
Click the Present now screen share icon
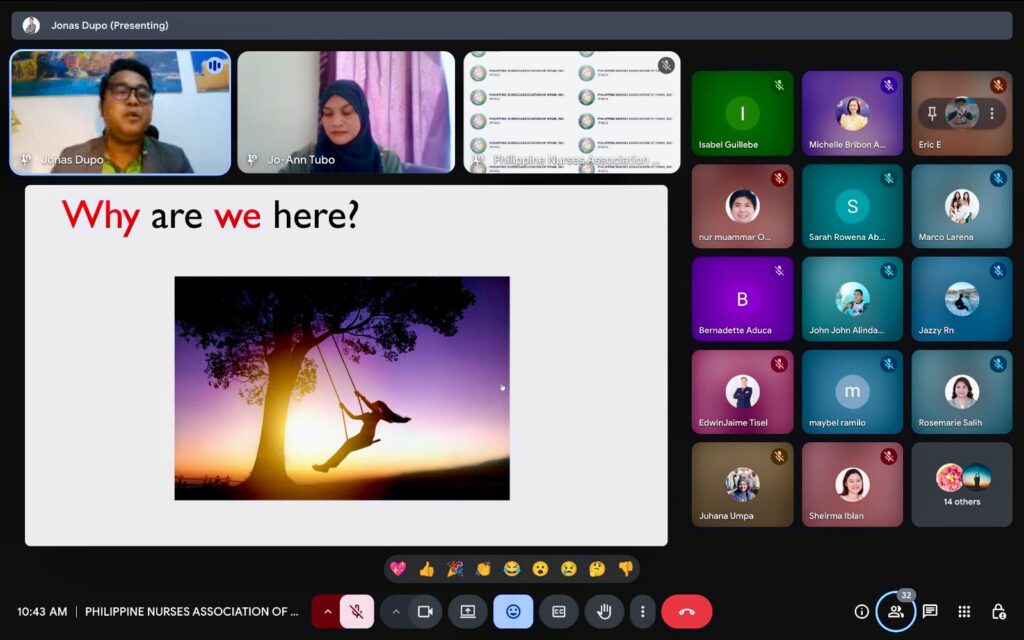pos(467,611)
